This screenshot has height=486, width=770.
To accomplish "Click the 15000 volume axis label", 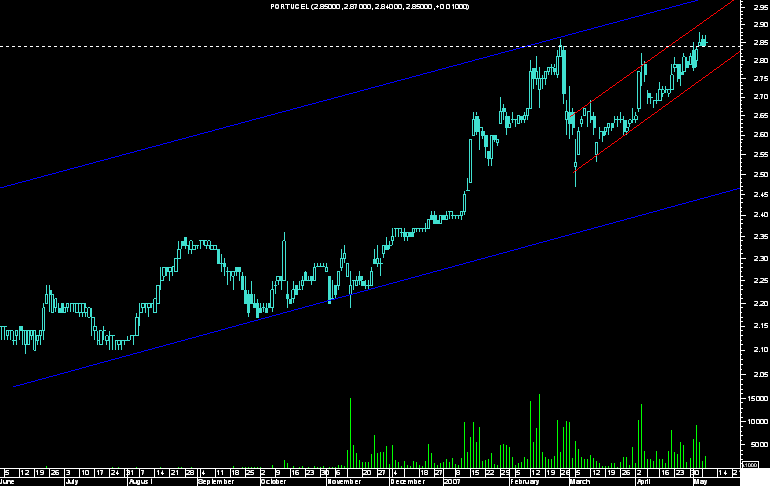I will click(x=758, y=399).
